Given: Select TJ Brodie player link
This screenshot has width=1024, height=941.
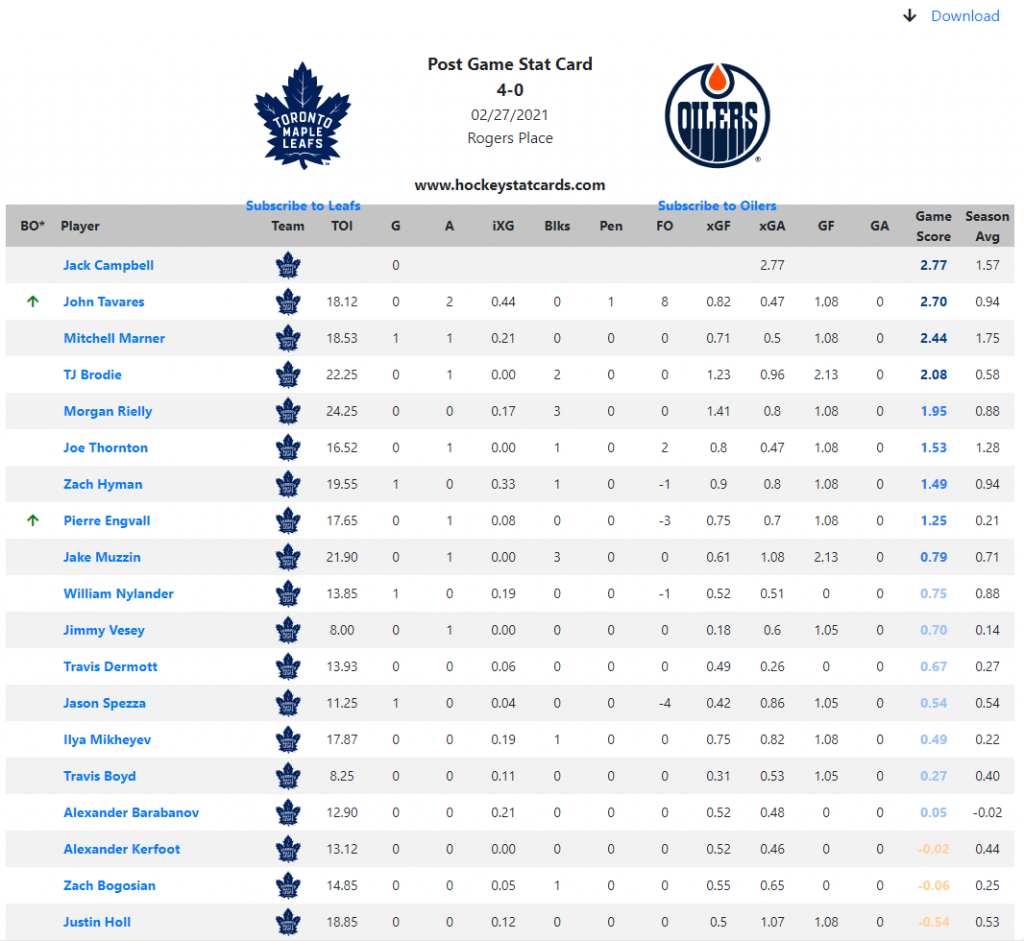Looking at the screenshot, I should 92,375.
